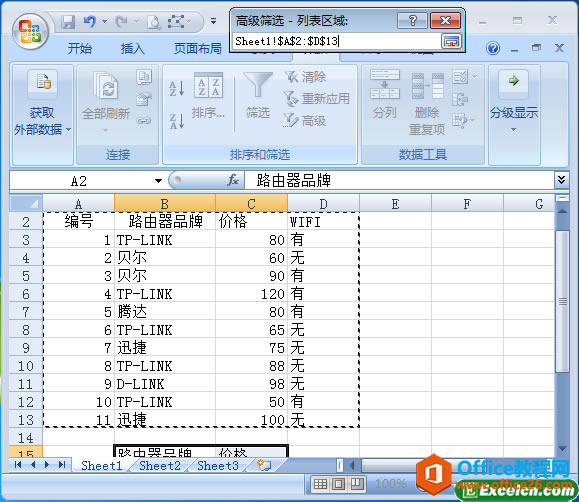Go to previous sheet tab arrow
Image resolution: width=579 pixels, height=502 pixels.
tap(33, 465)
